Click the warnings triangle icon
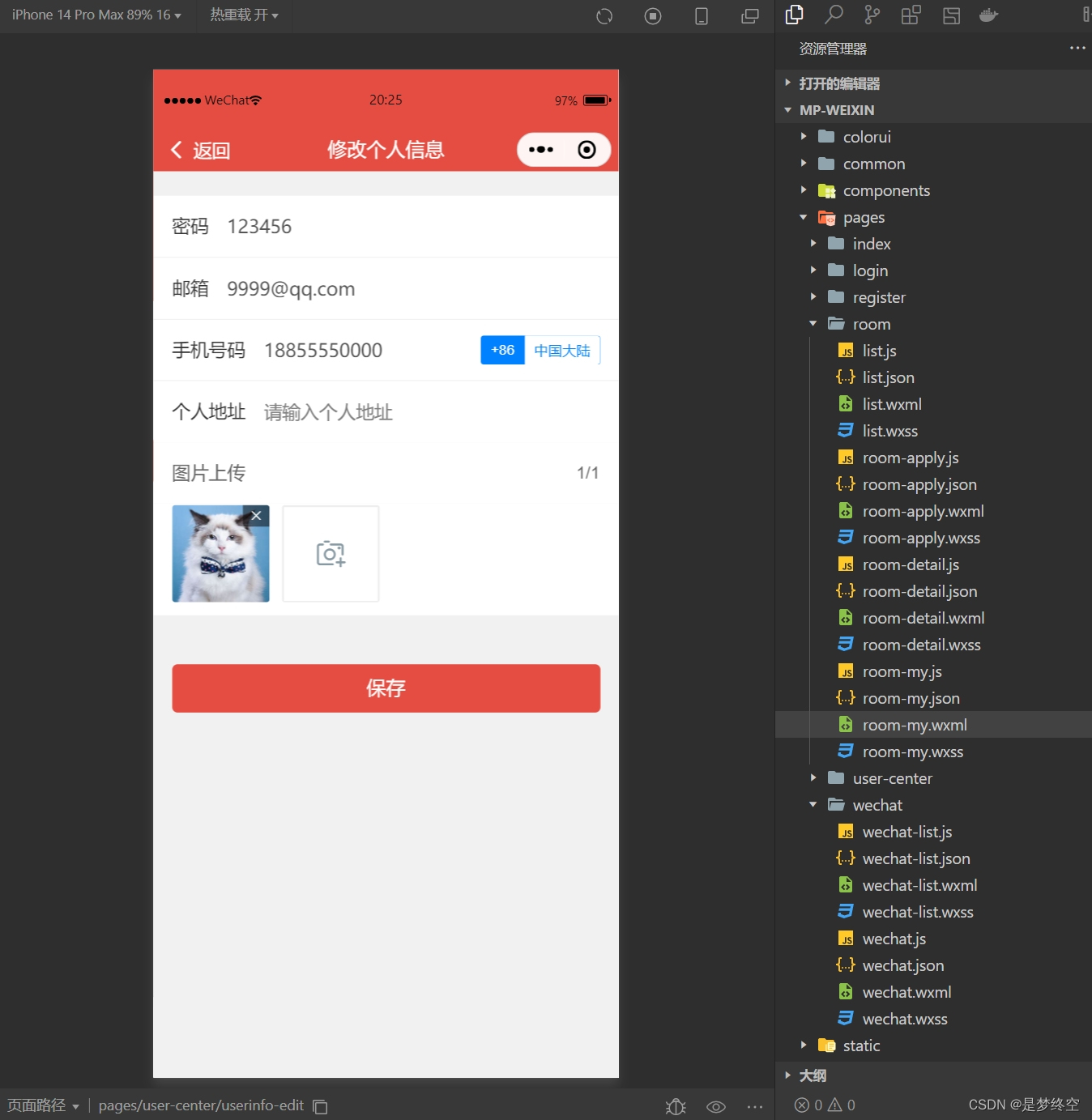Image resolution: width=1092 pixels, height=1120 pixels. (835, 1105)
